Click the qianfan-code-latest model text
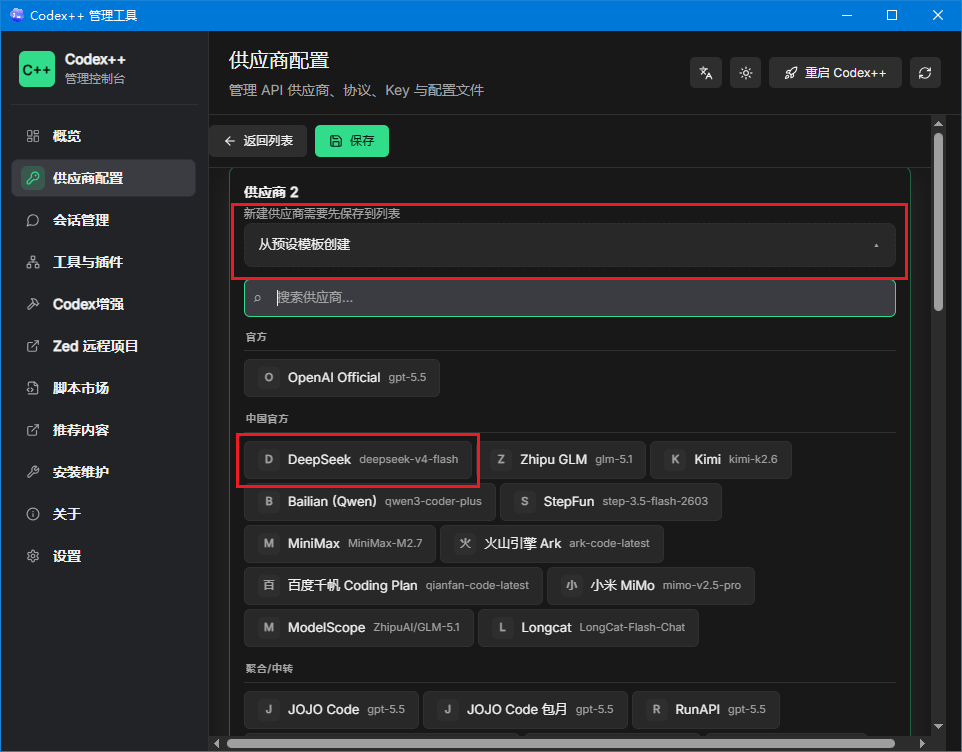962x752 pixels. click(477, 586)
